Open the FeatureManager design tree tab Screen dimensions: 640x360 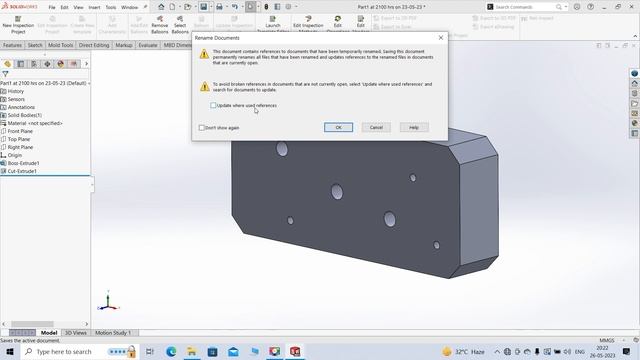pos(7,64)
